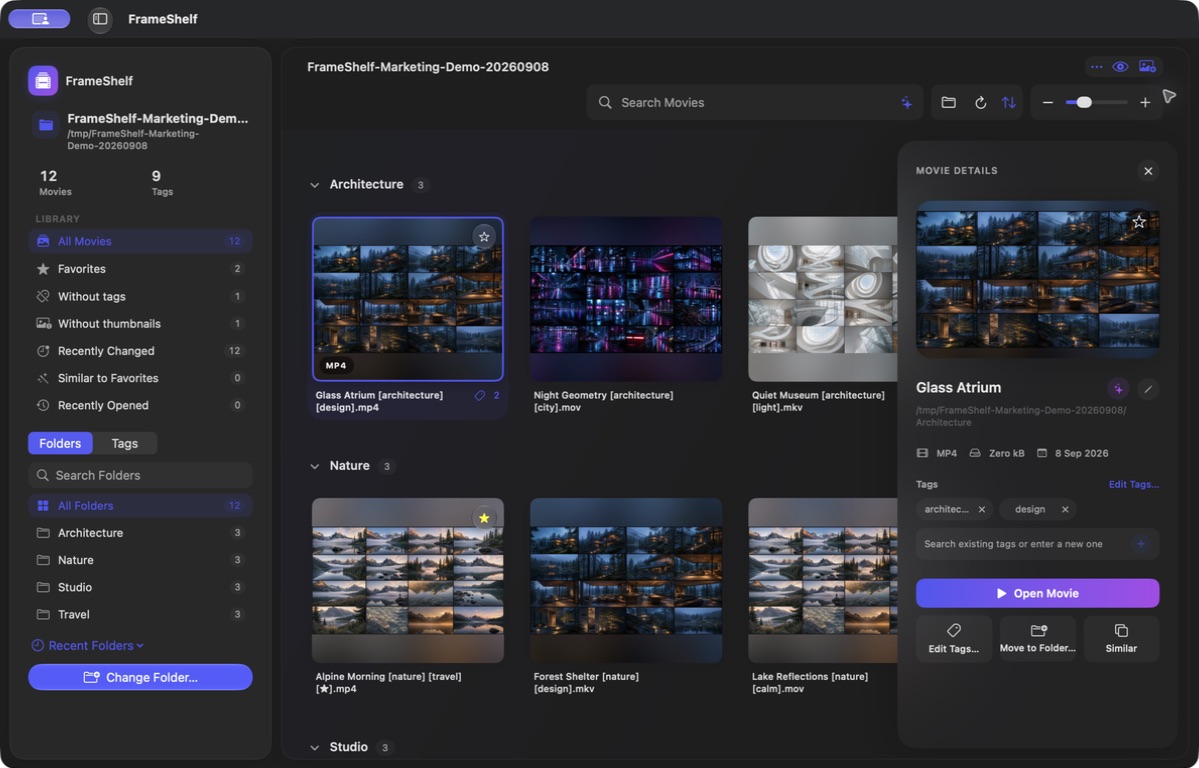Click the plus icon in tag input
1199x768 pixels.
pos(1140,544)
